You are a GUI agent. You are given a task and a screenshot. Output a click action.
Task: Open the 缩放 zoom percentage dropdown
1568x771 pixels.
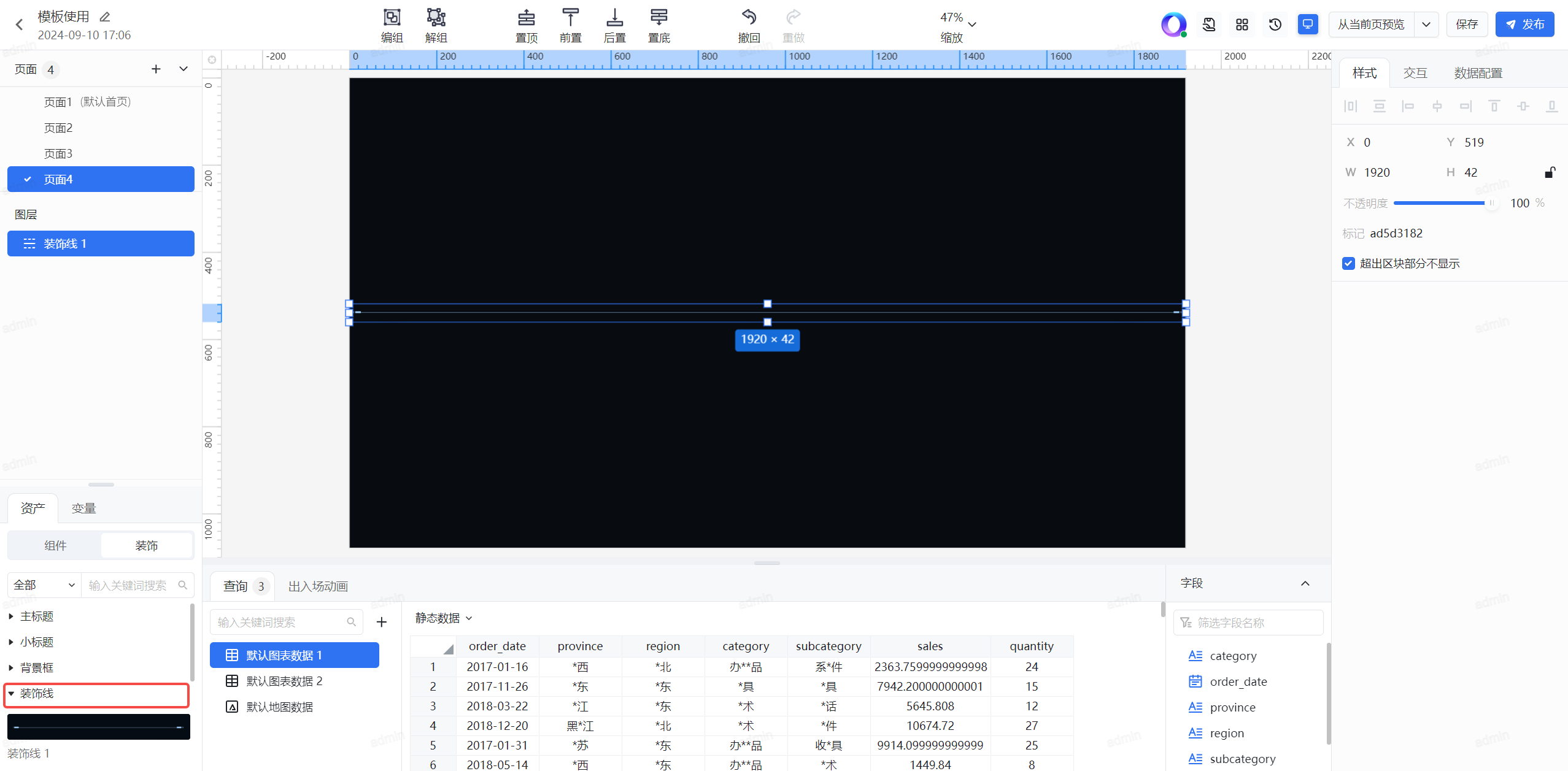point(957,25)
